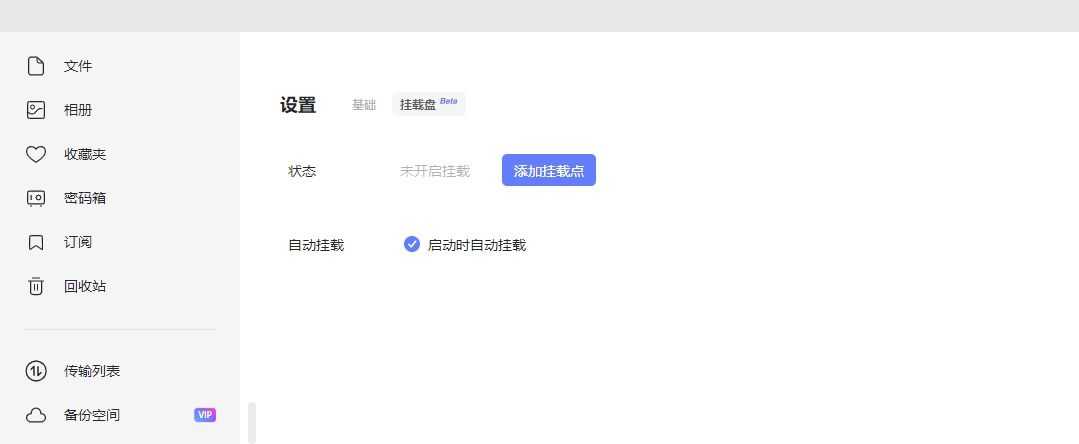The width and height of the screenshot is (1079, 444).
Task: Click the 传输列表 transfer arrows icon
Action: pyautogui.click(x=36, y=371)
